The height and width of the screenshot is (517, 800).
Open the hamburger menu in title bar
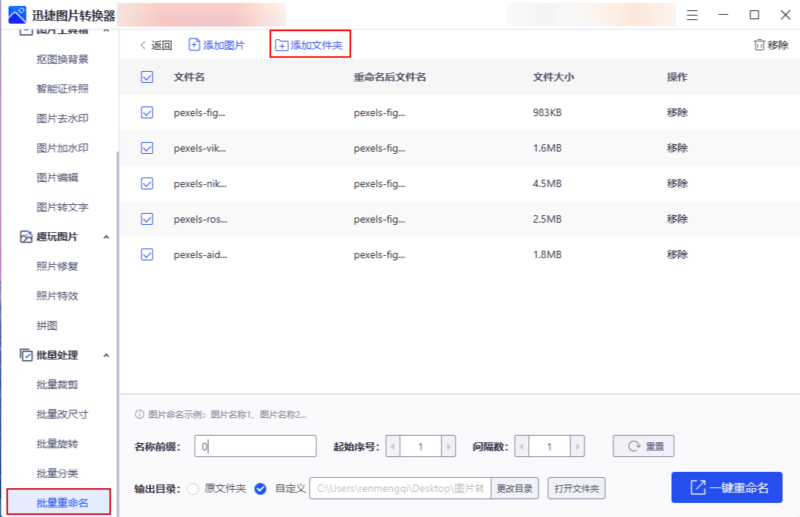(x=692, y=15)
